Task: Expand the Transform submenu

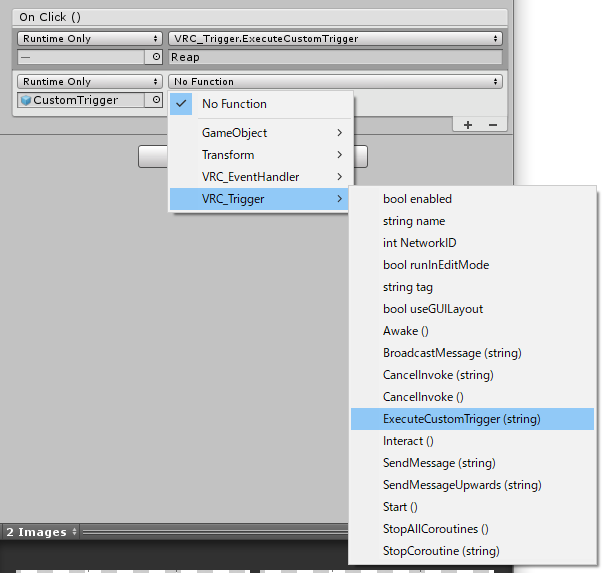Action: (260, 155)
